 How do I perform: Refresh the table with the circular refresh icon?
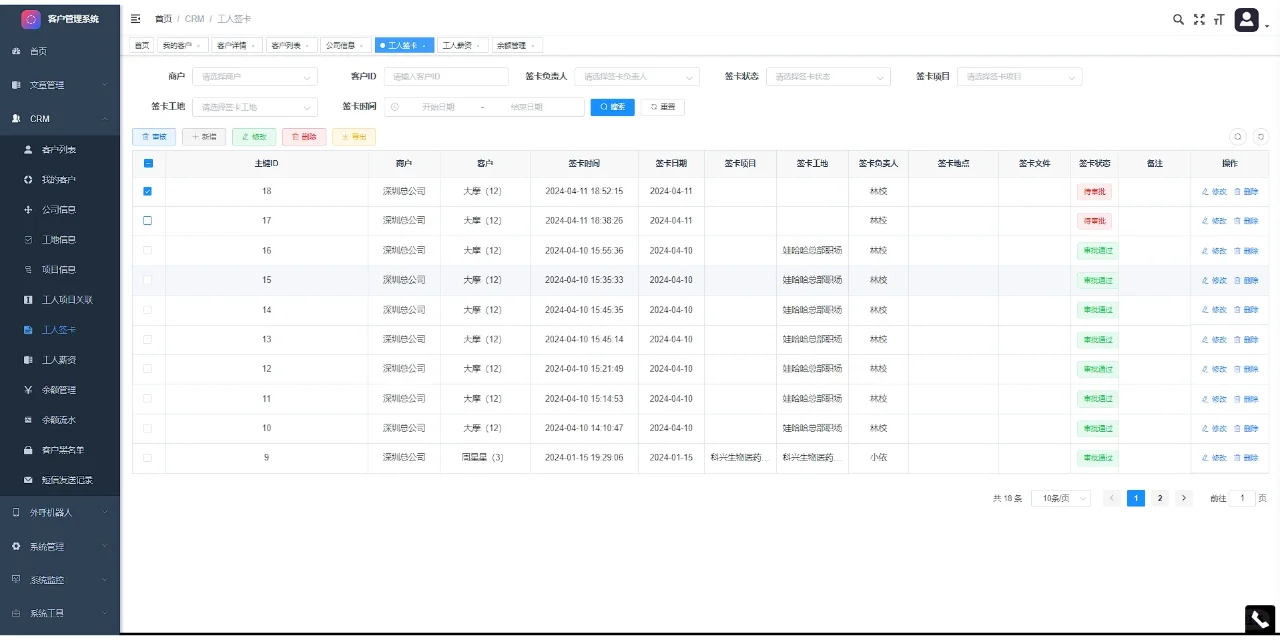point(1238,136)
